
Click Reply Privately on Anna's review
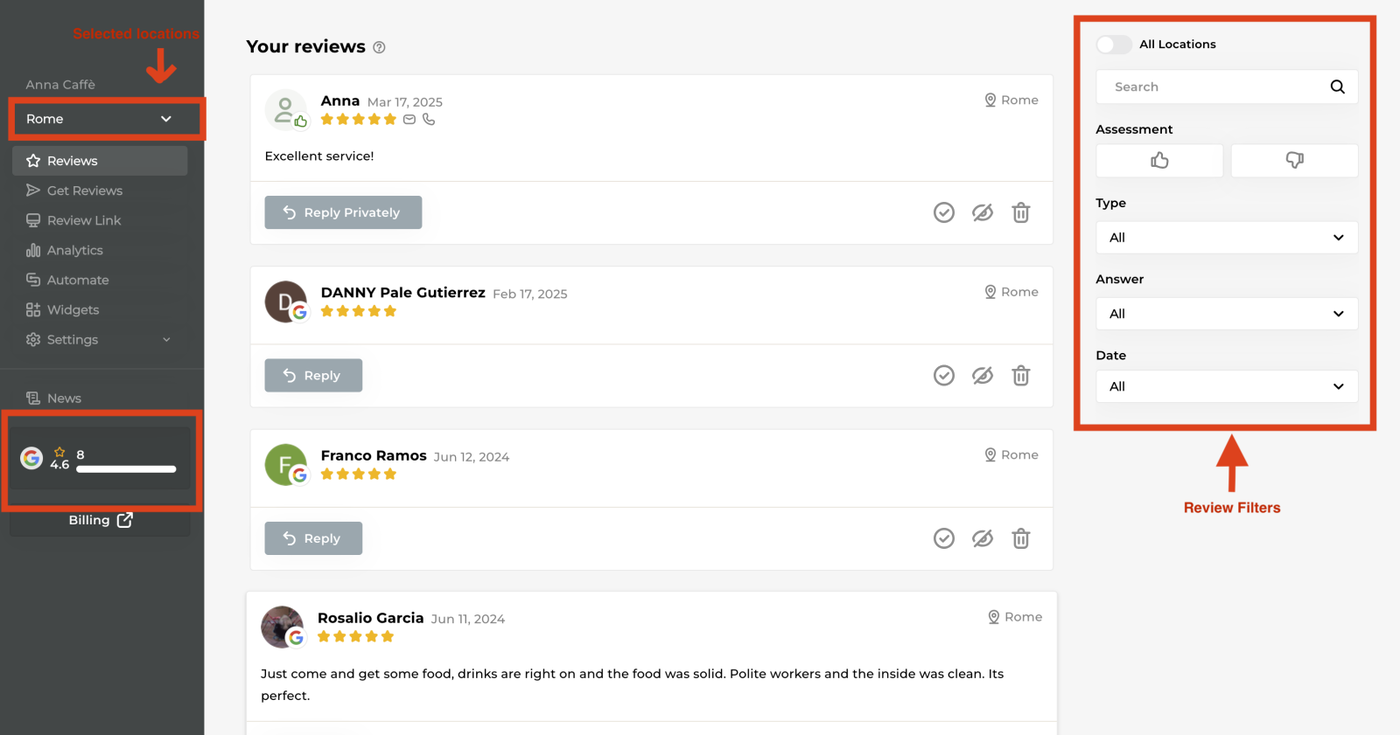343,212
